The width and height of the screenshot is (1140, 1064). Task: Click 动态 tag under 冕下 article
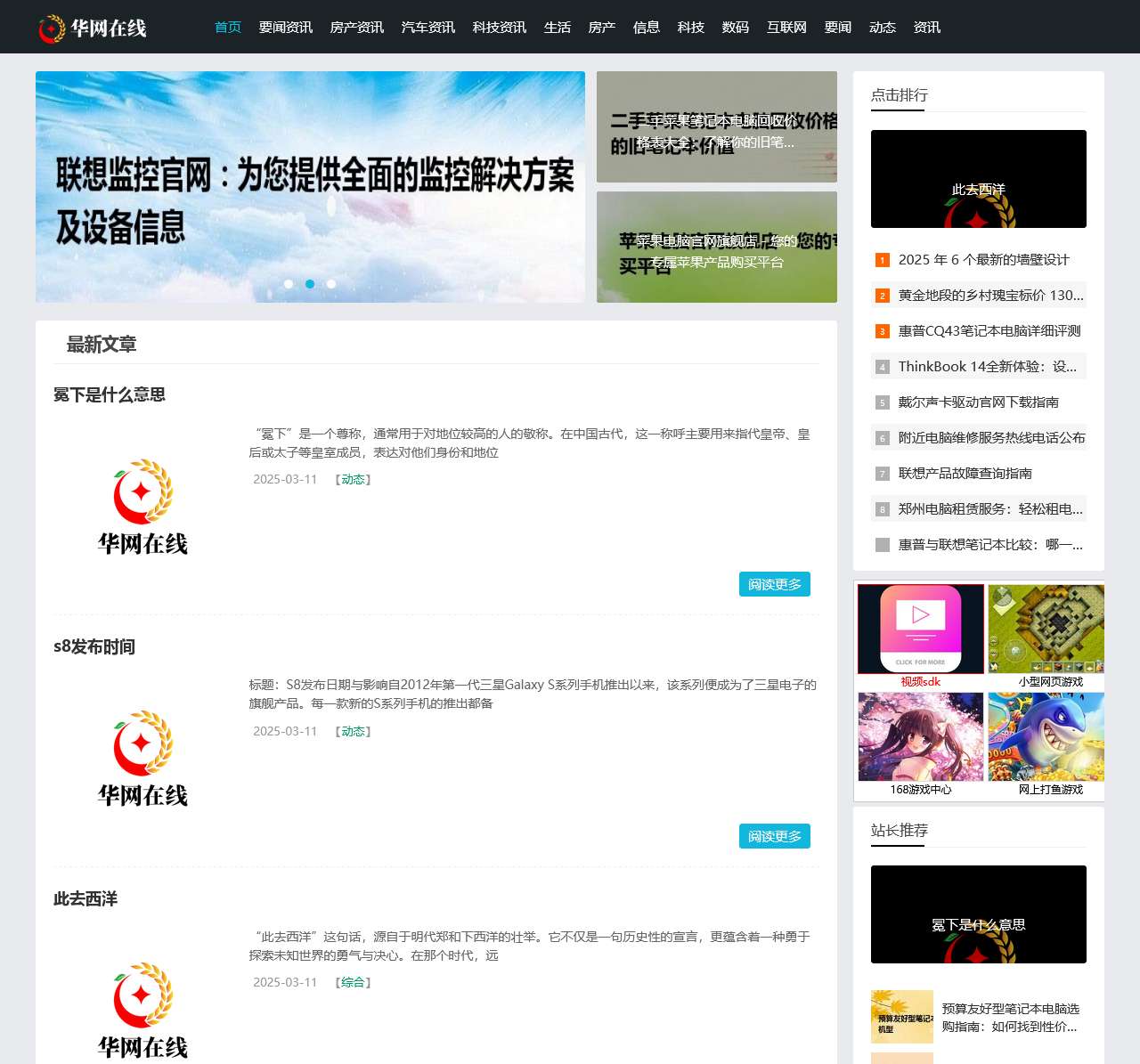354,479
